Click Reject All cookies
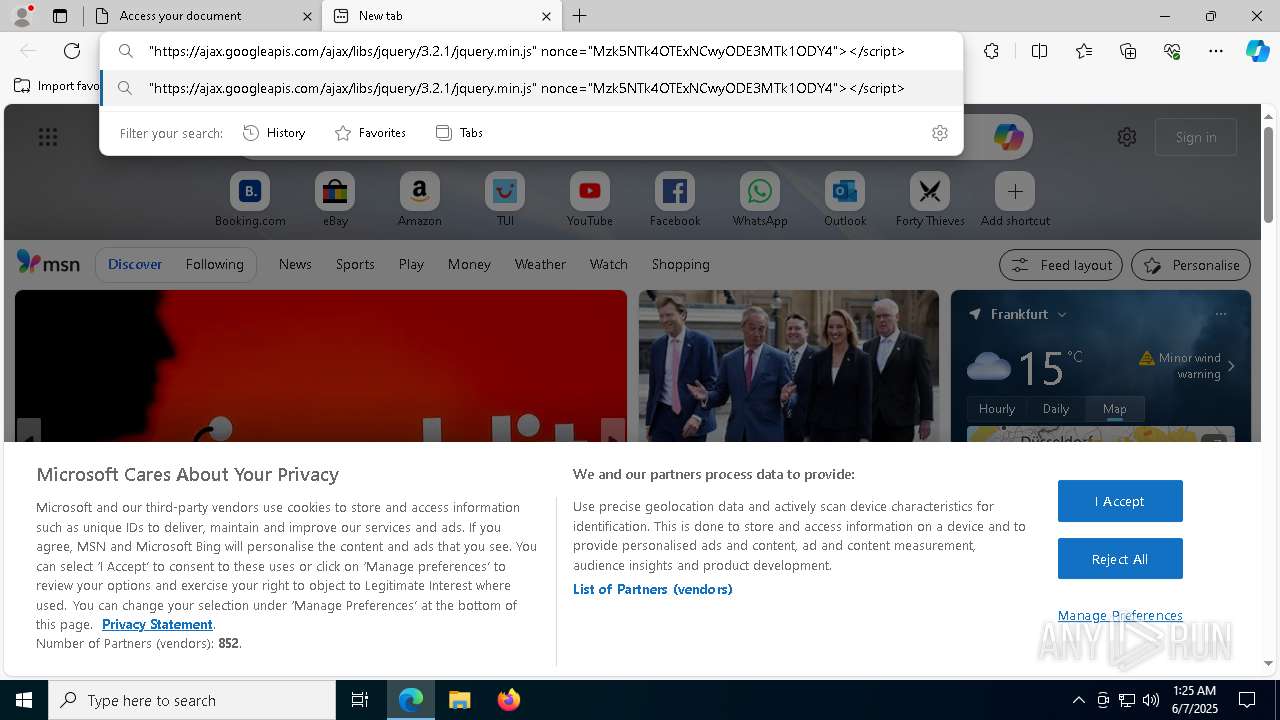Screen dimensions: 1280x720 pos(1120,559)
